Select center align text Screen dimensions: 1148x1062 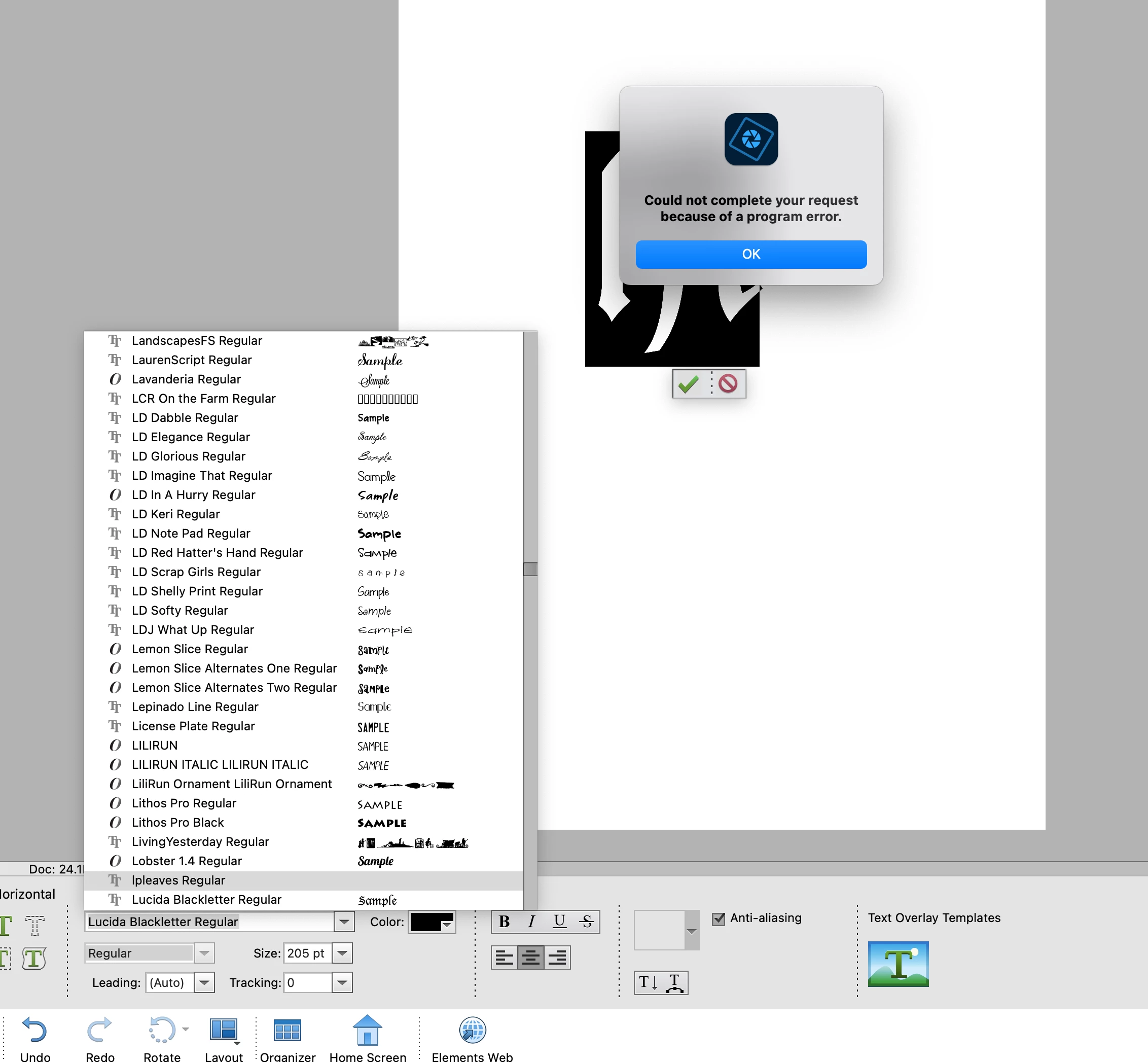[530, 958]
